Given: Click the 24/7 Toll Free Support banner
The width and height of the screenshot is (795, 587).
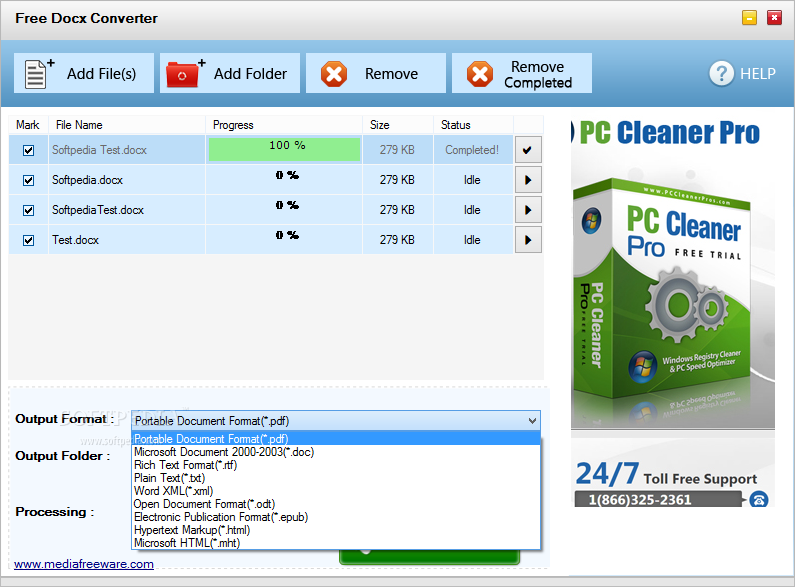Looking at the screenshot, I should [x=667, y=475].
